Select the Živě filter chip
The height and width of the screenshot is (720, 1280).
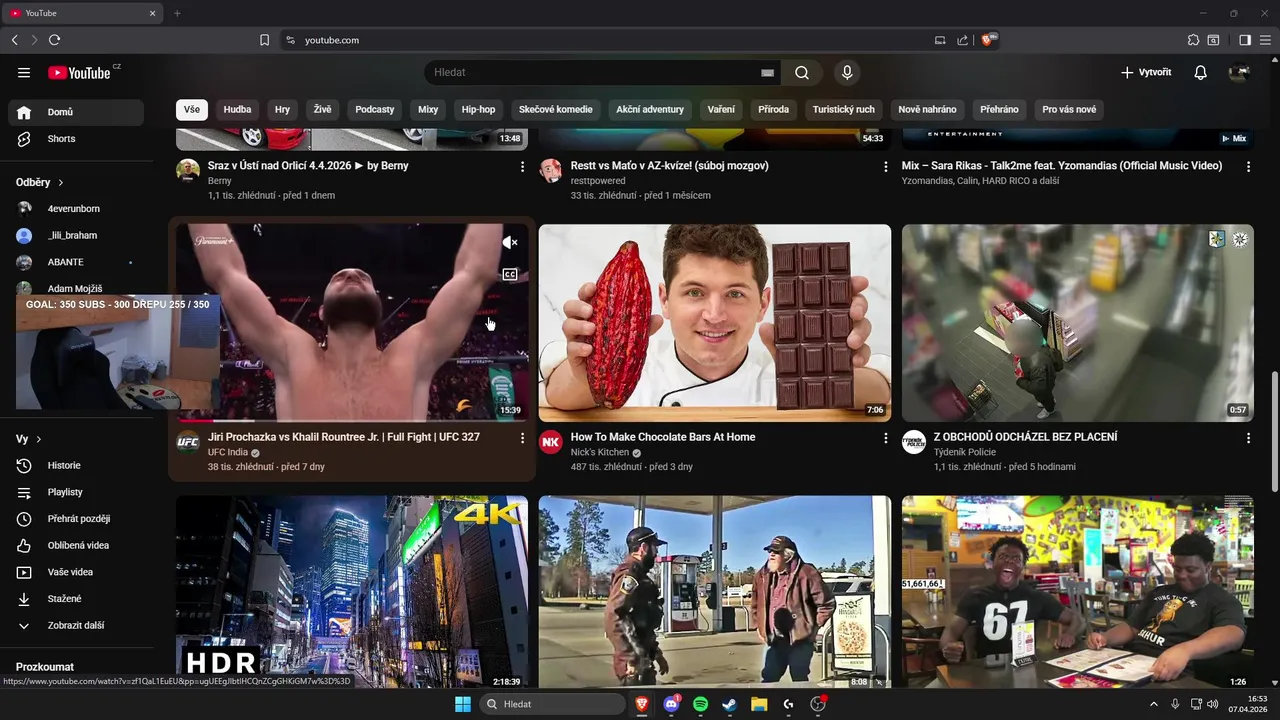coord(322,109)
